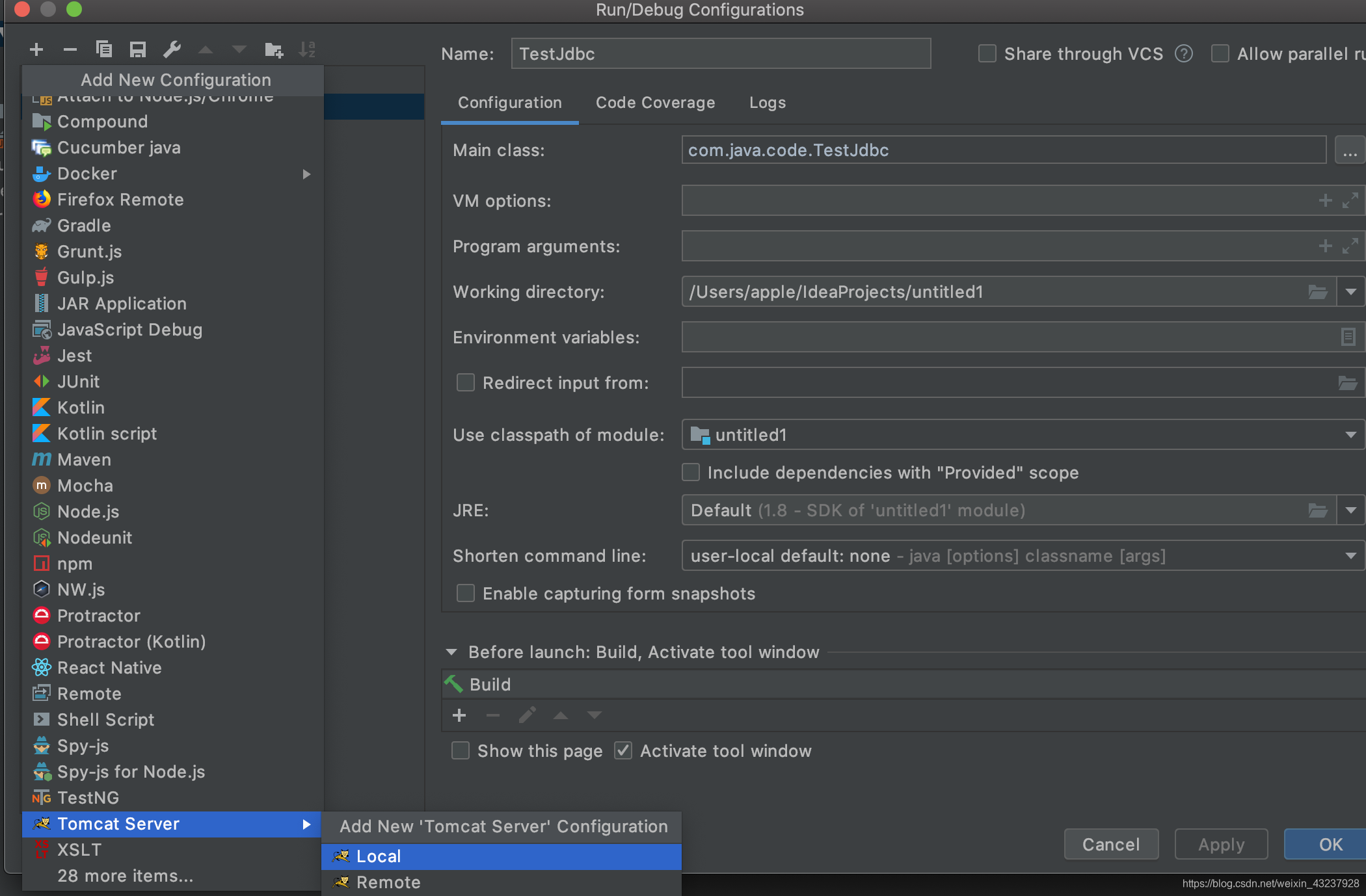Select Maven configuration type
Viewport: 1366px width, 896px height.
pyautogui.click(x=172, y=460)
